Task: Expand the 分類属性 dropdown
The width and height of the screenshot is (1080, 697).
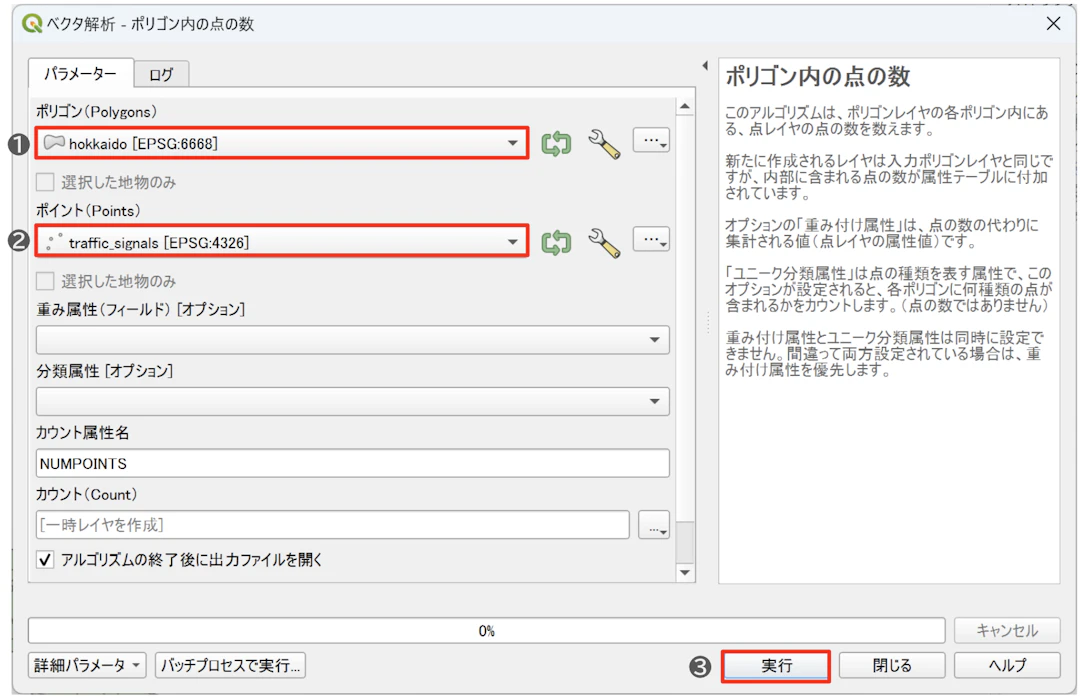Action: coord(353,401)
